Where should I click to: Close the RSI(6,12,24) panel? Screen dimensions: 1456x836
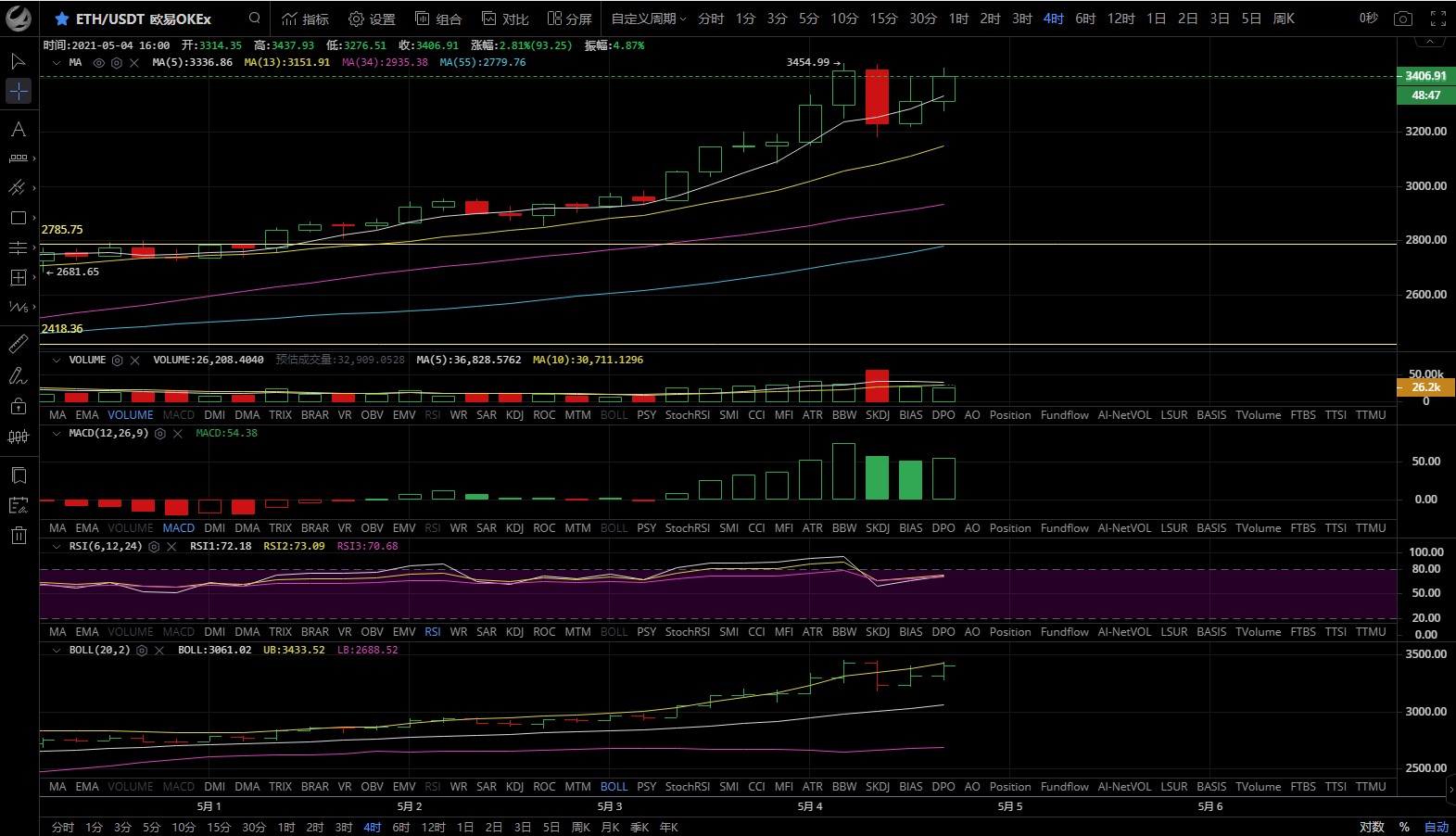(171, 547)
